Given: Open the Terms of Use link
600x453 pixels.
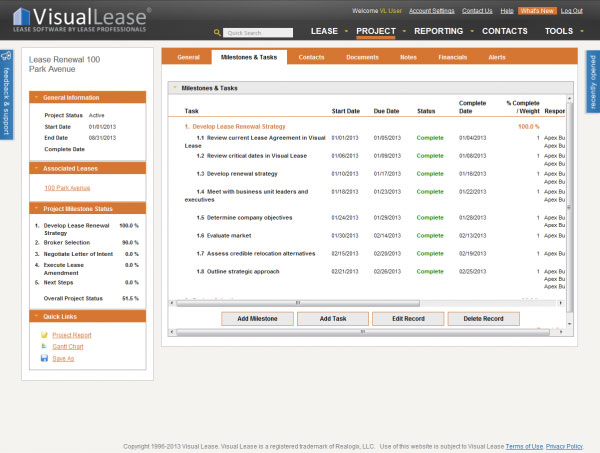Looking at the screenshot, I should tap(524, 446).
